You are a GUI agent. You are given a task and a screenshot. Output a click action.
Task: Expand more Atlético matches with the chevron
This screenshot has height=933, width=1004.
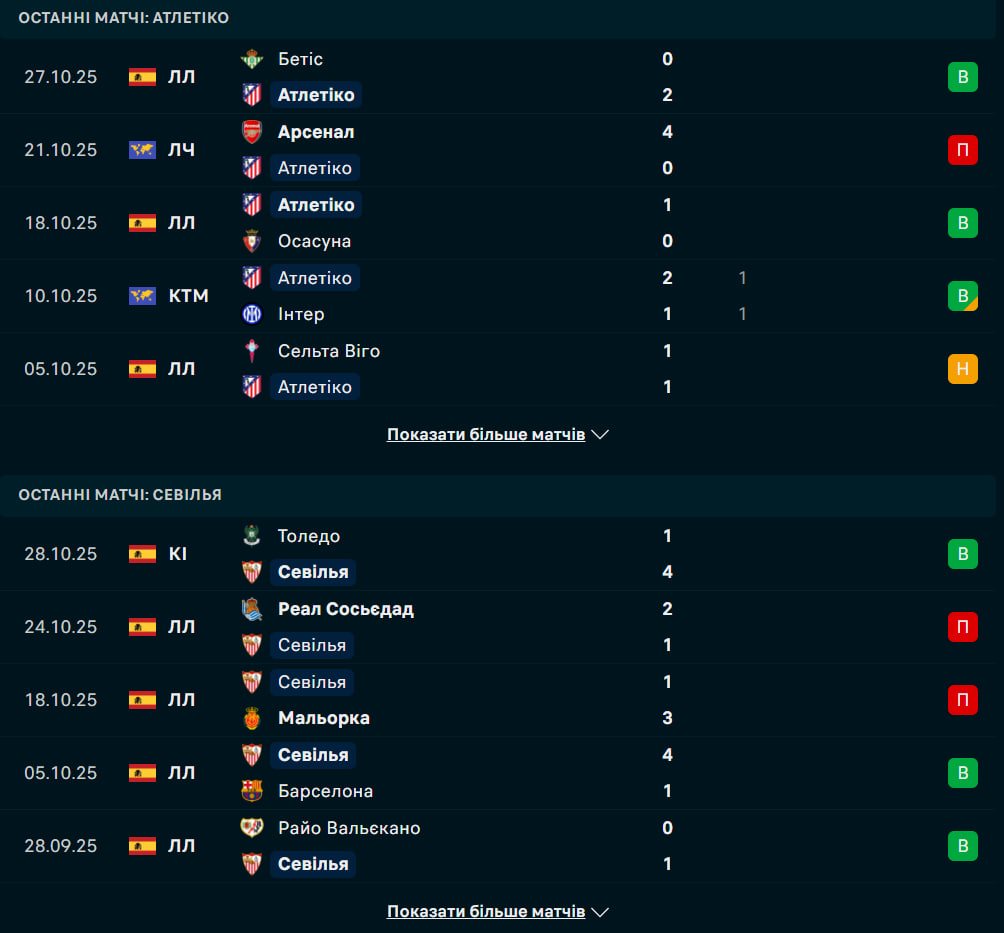[x=600, y=435]
